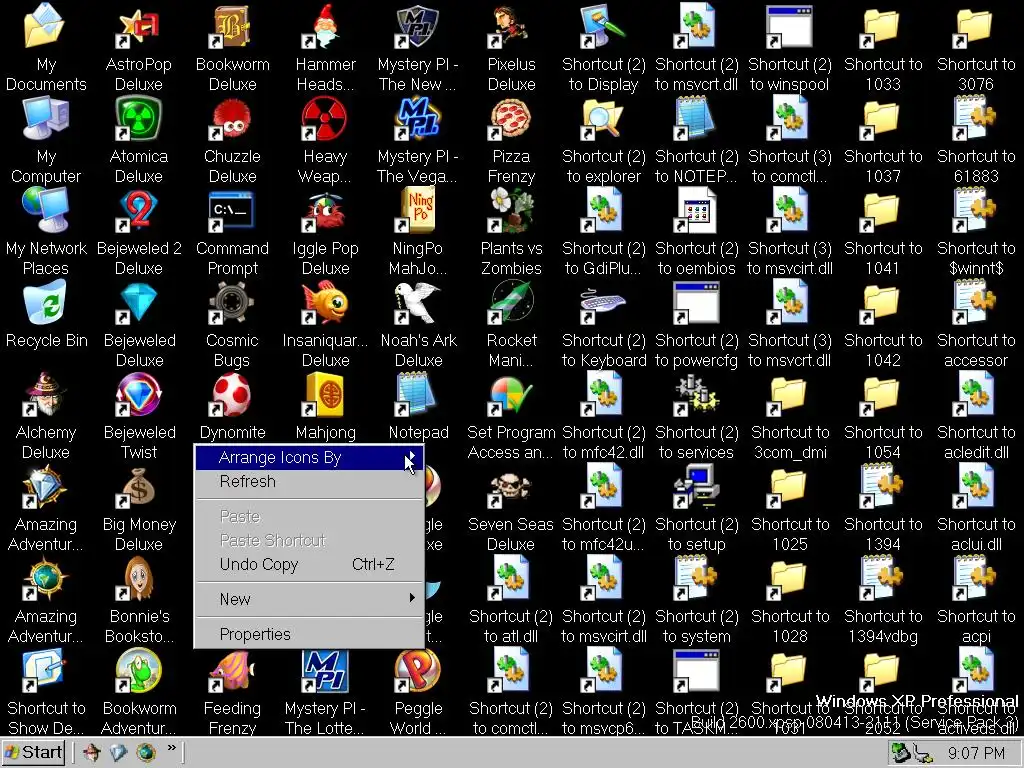Select Shortcut (2) to setup icon

click(697, 487)
